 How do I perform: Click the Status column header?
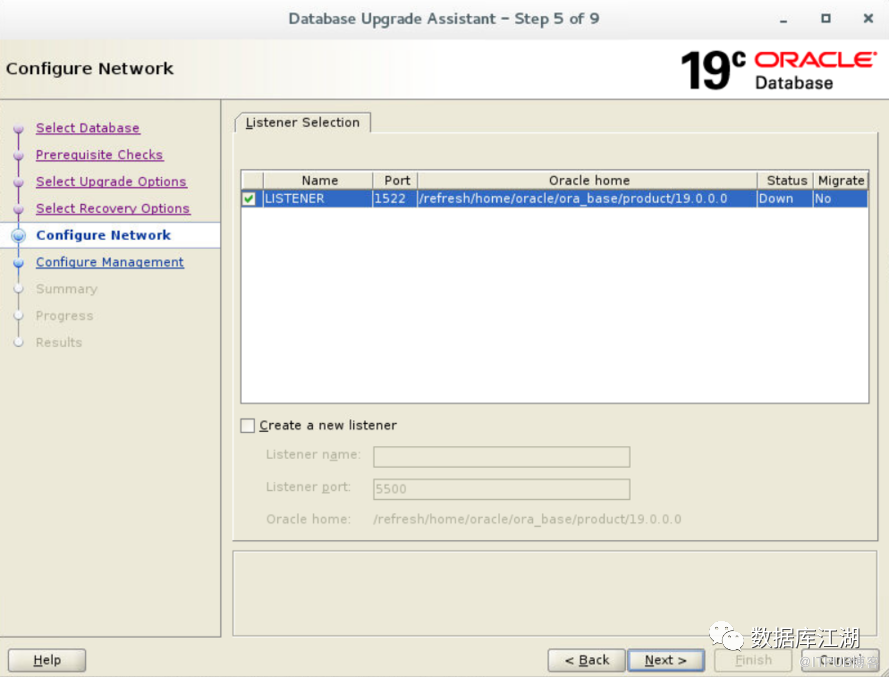point(786,180)
